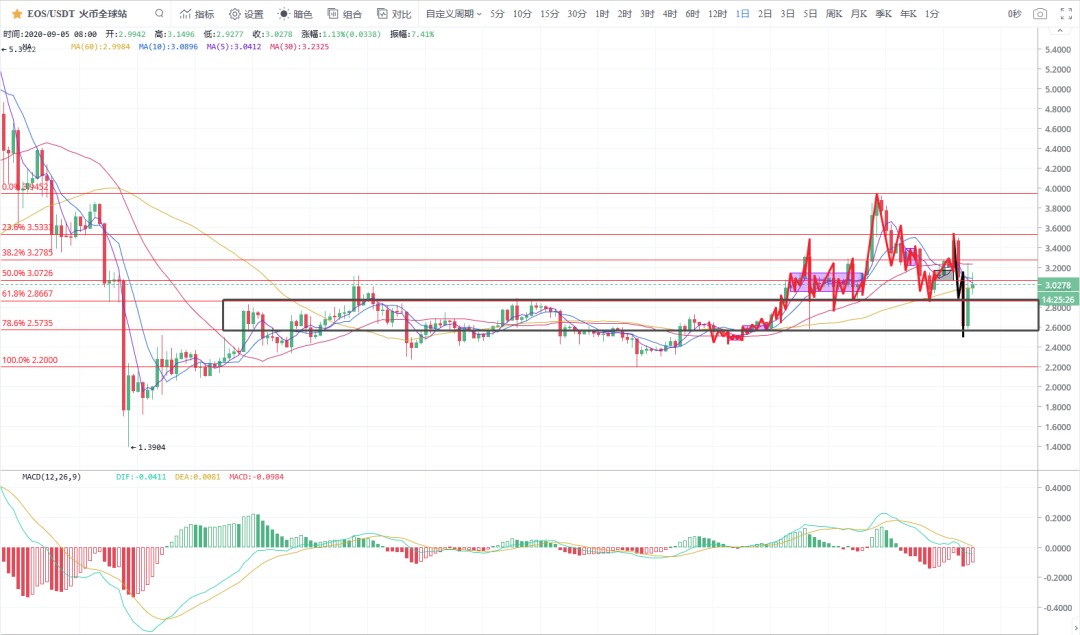Click the 23.6% 3.5333 Fibonacci label
This screenshot has width=1080, height=635.
(27, 227)
